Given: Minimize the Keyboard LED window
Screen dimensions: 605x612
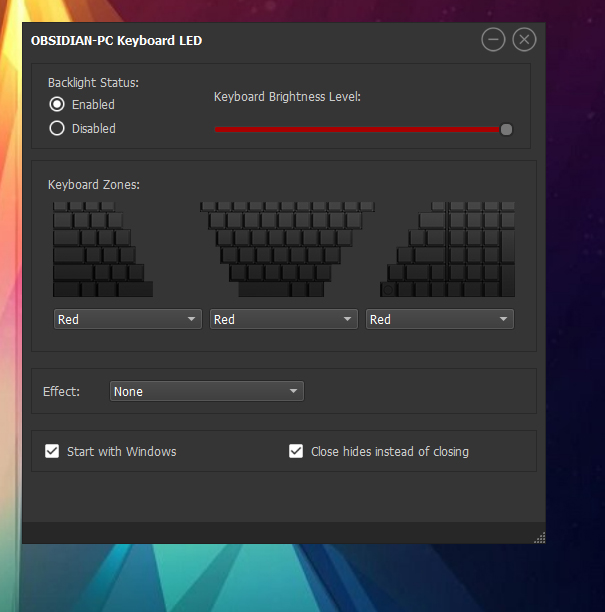Looking at the screenshot, I should pyautogui.click(x=493, y=39).
